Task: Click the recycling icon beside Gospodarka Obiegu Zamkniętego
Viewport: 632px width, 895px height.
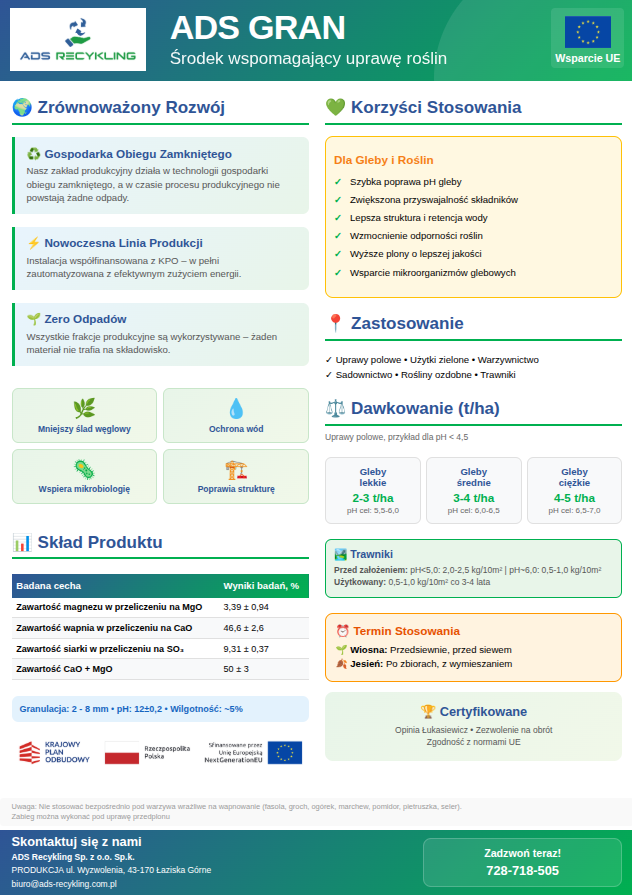Action: tap(34, 154)
